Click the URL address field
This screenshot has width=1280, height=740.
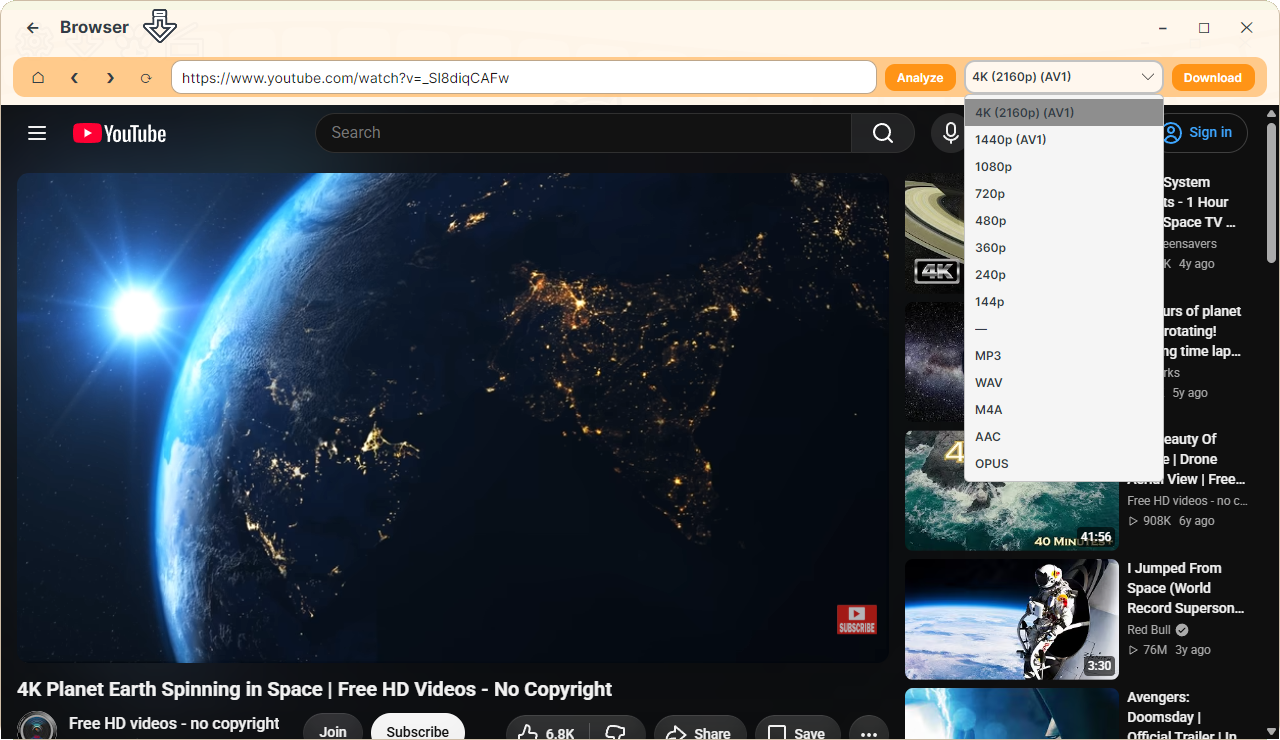click(524, 77)
